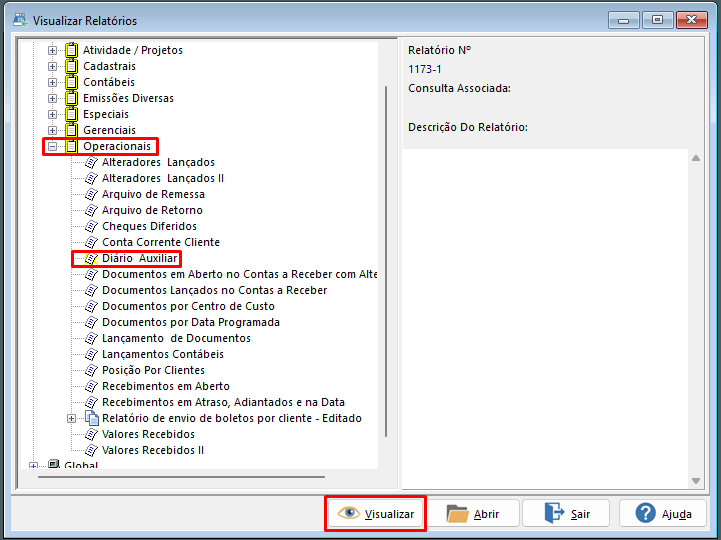Select Documentos Lançados no Contas a Receber

coord(214,290)
